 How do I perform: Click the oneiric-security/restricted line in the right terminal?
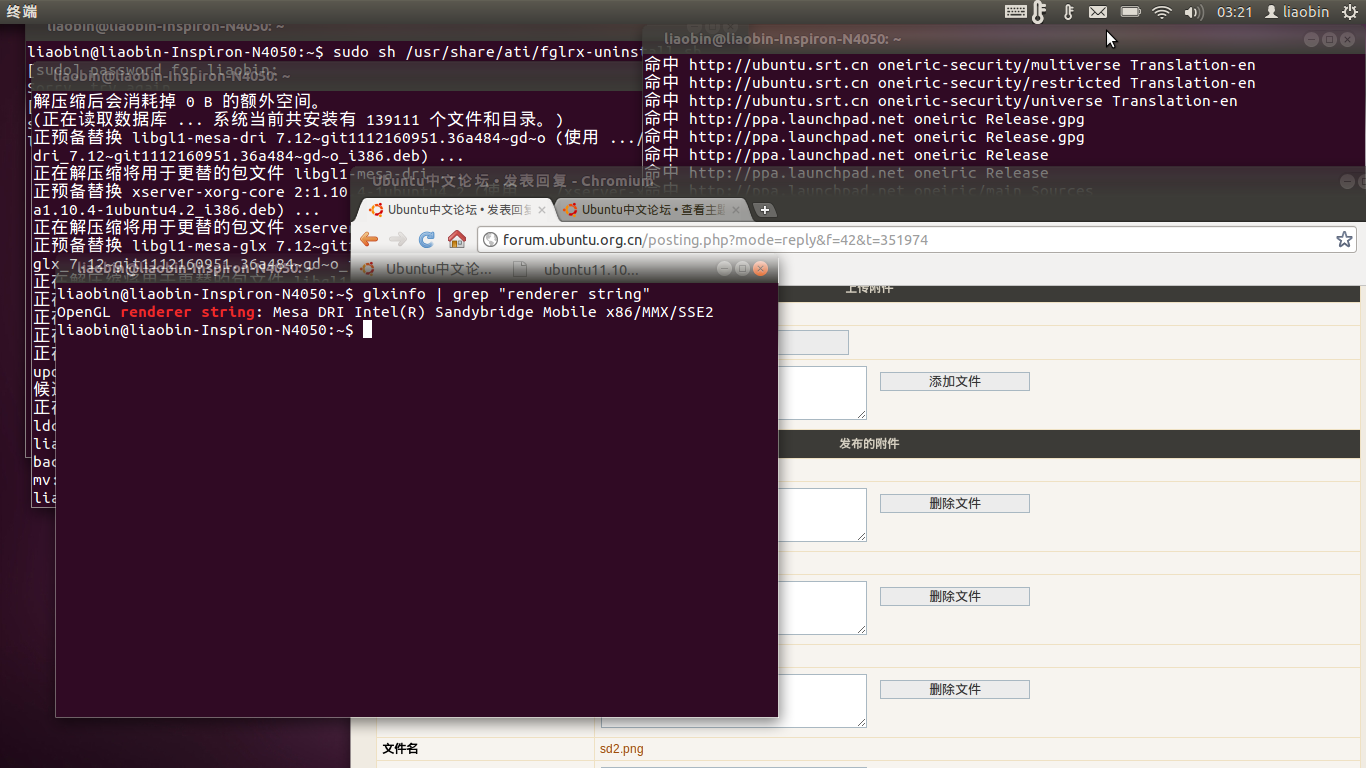[949, 83]
